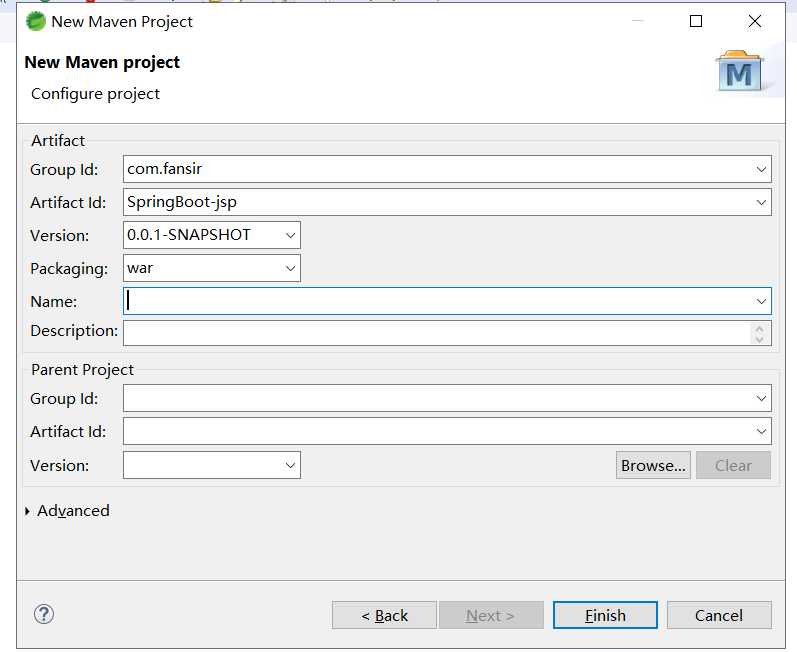Click the Cancel button
Viewport: 797px width, 652px height.
point(719,615)
